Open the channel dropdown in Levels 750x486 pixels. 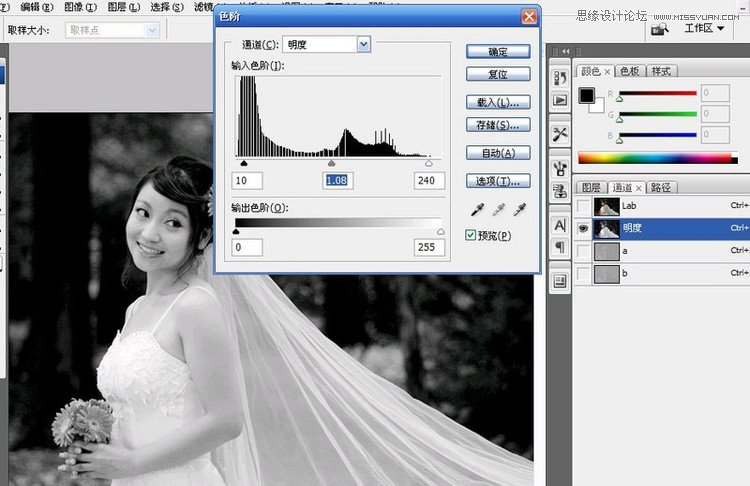click(x=364, y=44)
